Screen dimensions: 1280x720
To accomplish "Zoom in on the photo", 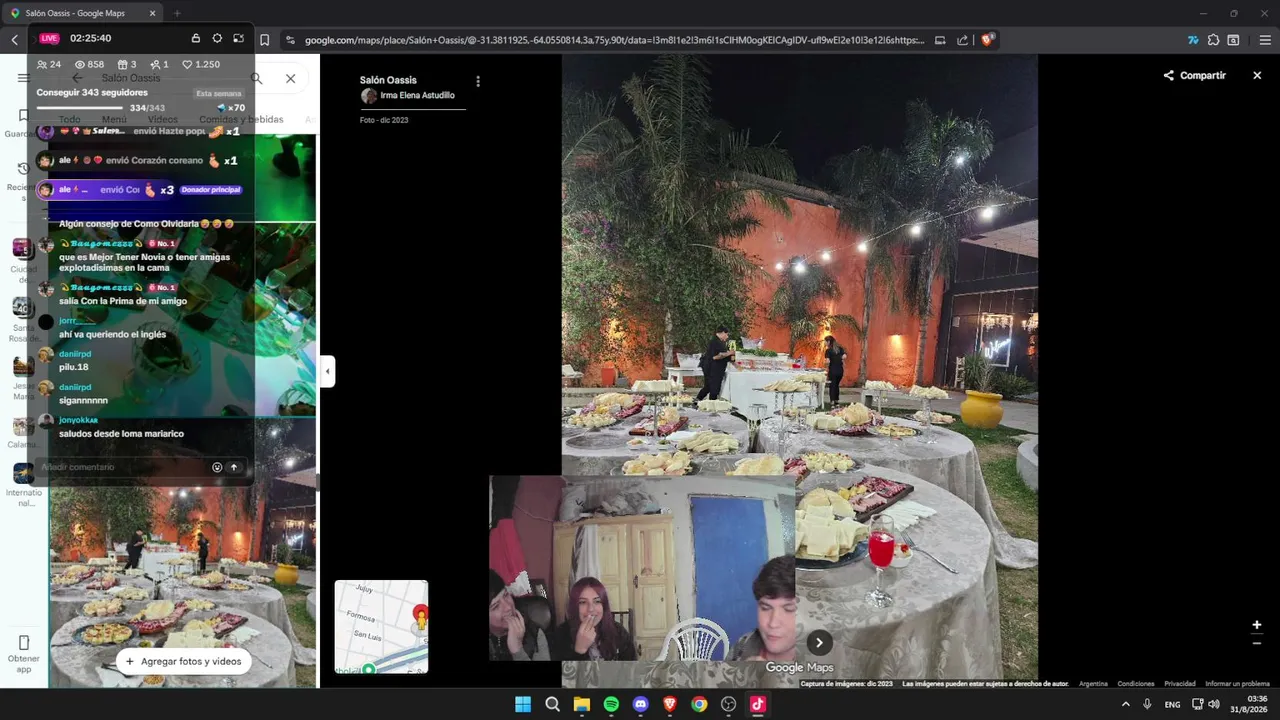I will tap(1257, 625).
